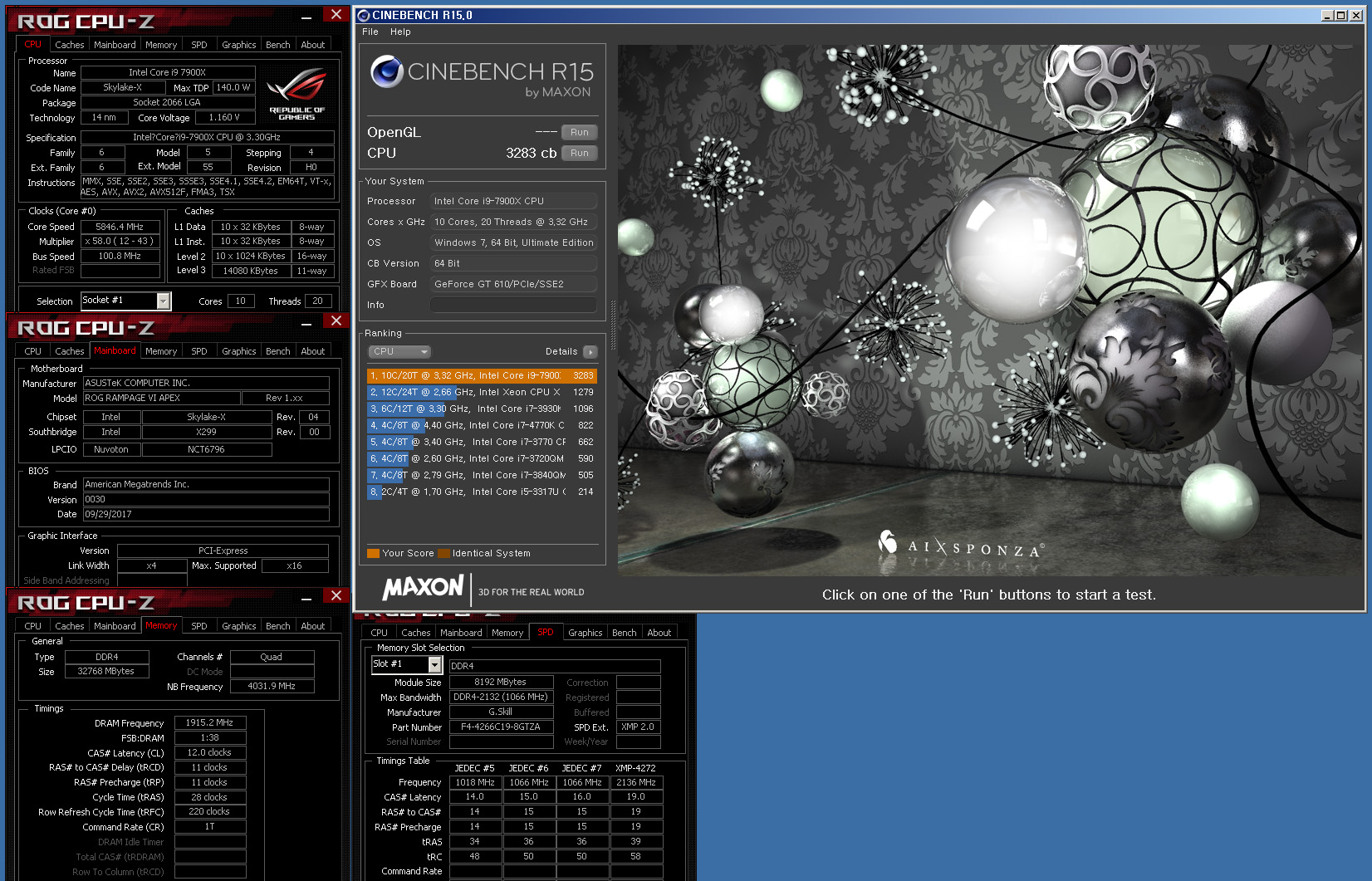
Task: Click the DRAM Frequency value 1915.2 MHz
Action: tap(209, 722)
